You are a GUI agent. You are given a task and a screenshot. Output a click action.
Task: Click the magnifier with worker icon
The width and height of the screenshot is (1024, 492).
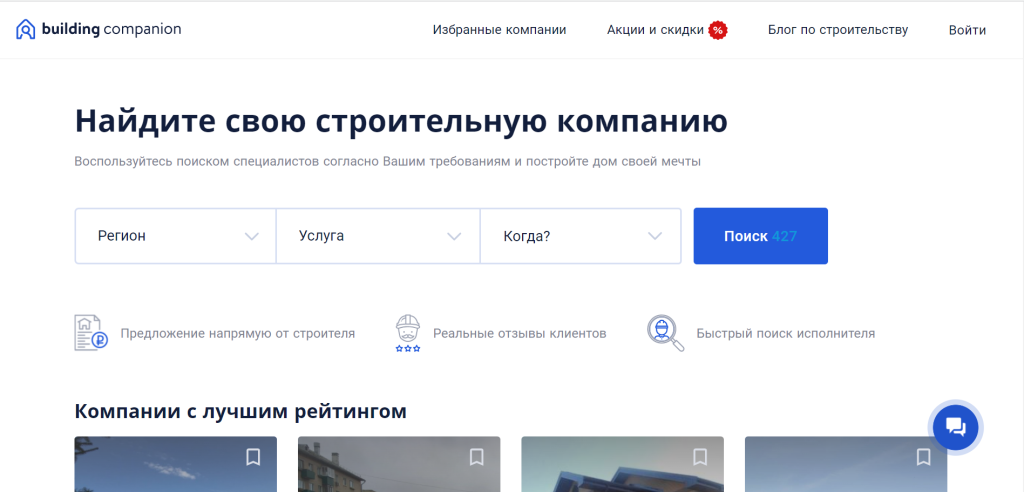(x=665, y=333)
